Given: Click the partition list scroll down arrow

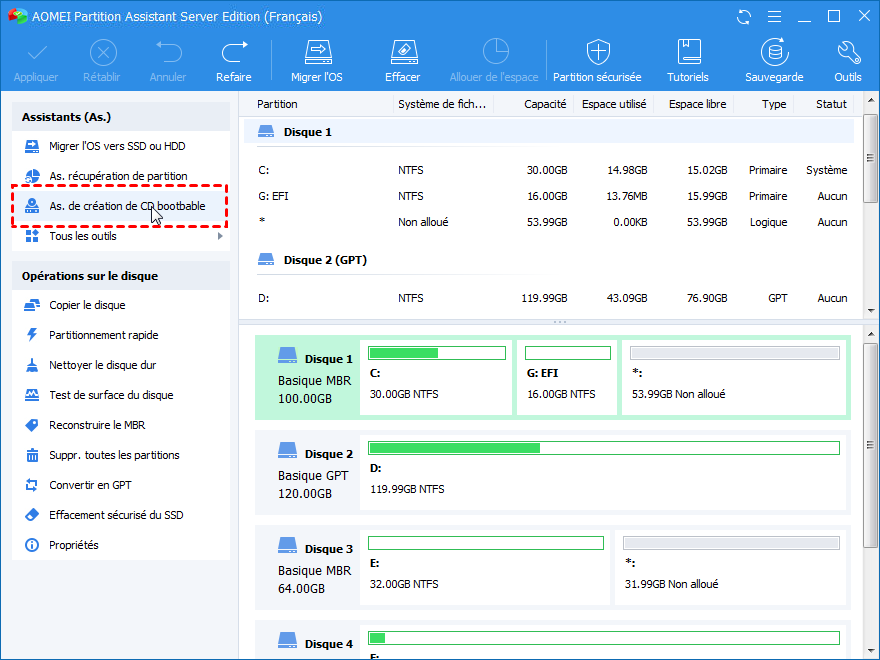Looking at the screenshot, I should [871, 310].
